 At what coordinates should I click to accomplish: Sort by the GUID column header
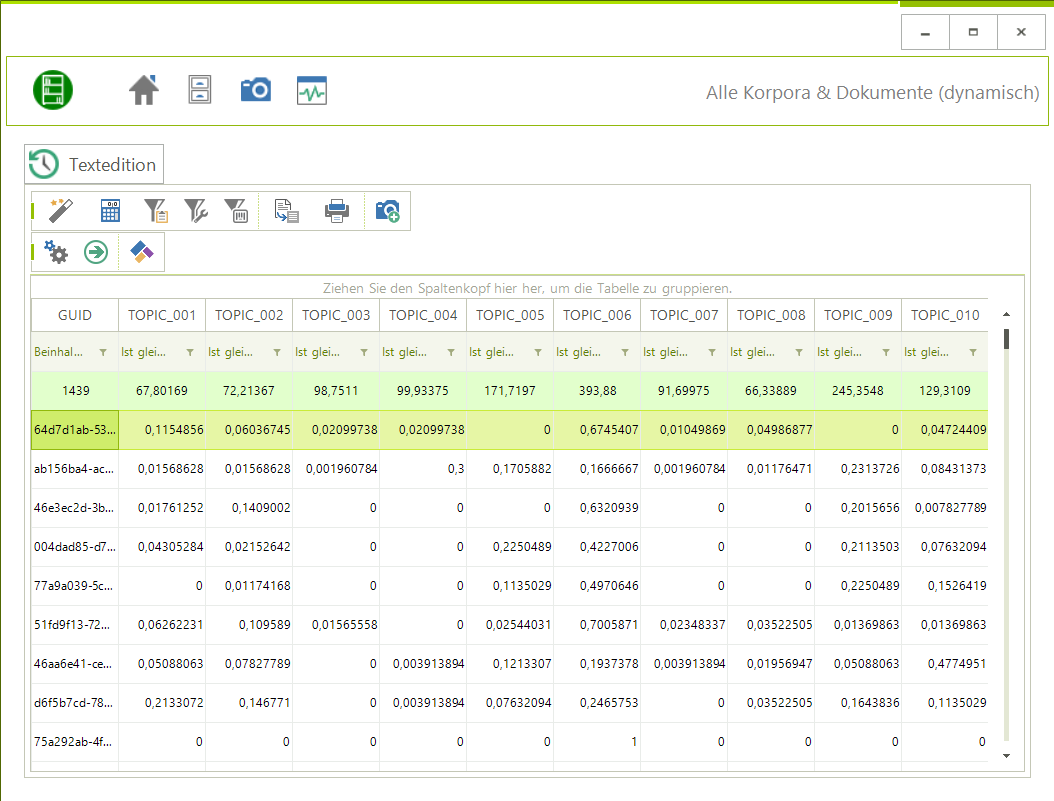pyautogui.click(x=75, y=315)
